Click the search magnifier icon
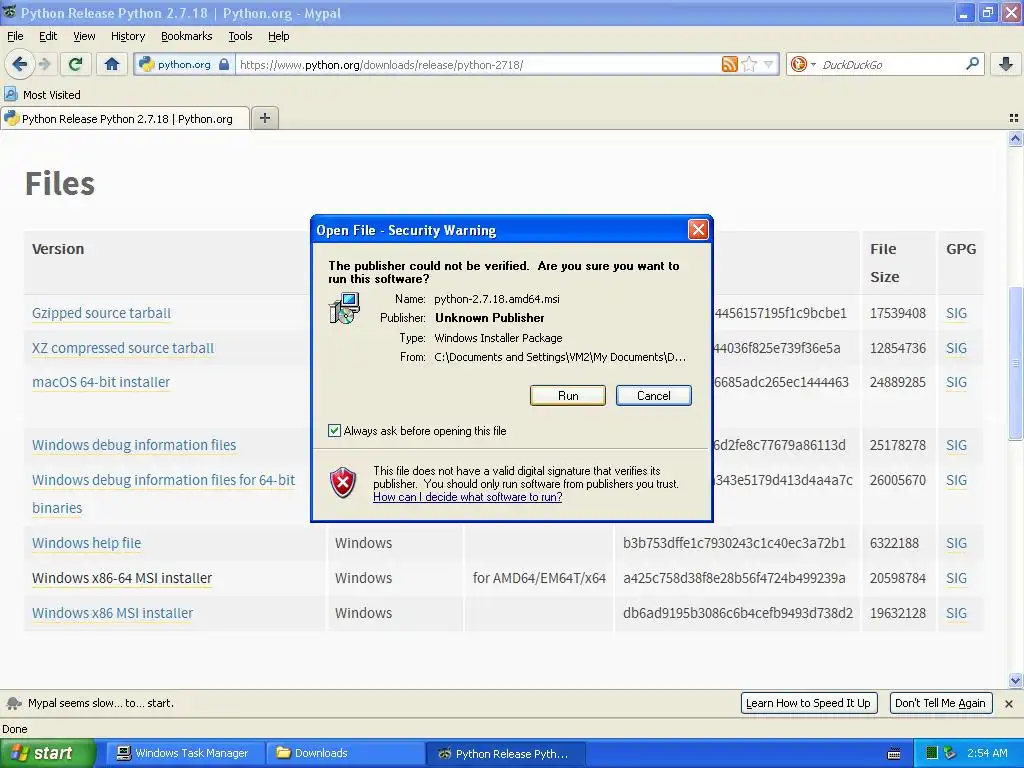The width and height of the screenshot is (1024, 768). [972, 64]
